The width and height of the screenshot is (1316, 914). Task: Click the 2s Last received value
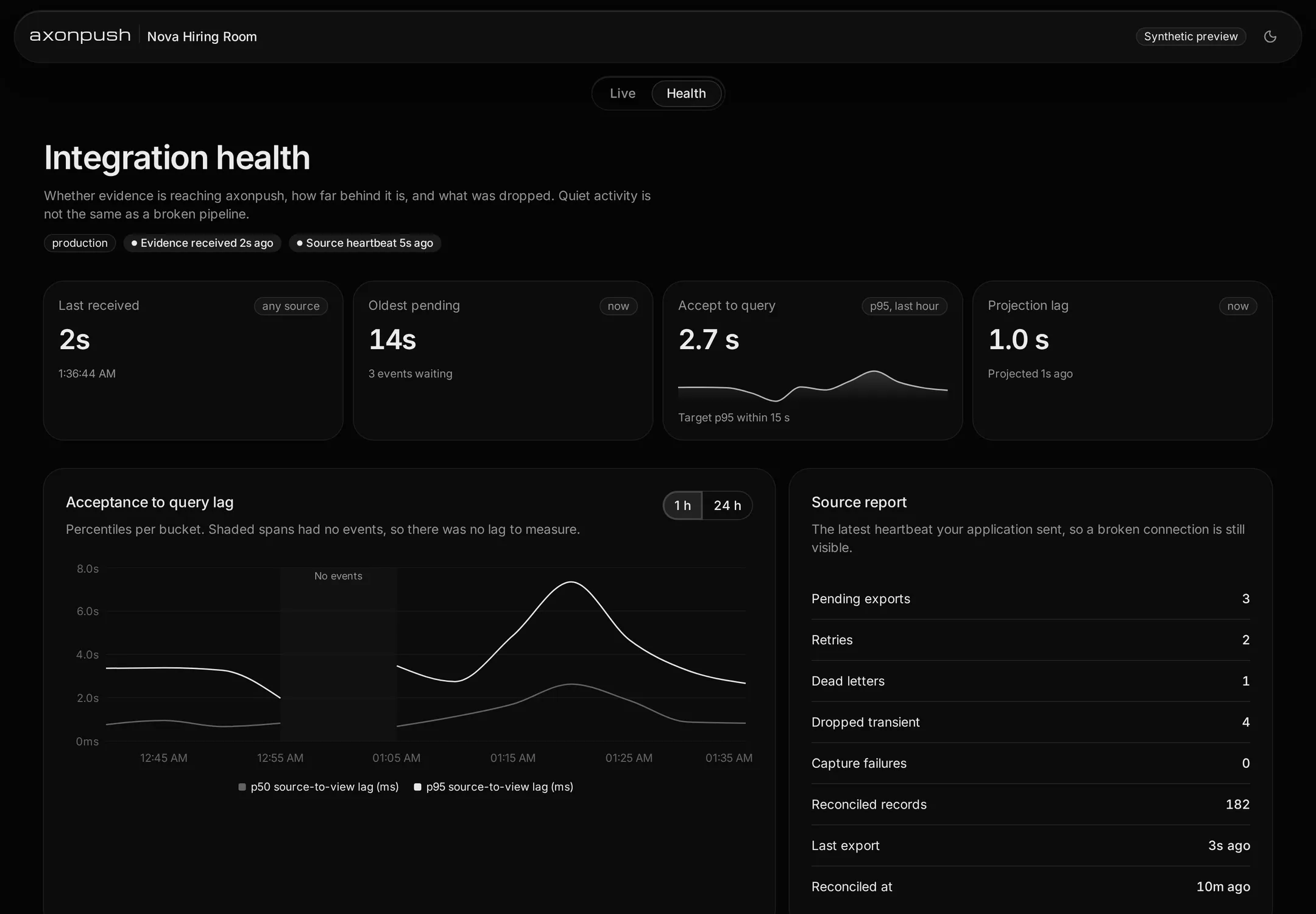74,339
